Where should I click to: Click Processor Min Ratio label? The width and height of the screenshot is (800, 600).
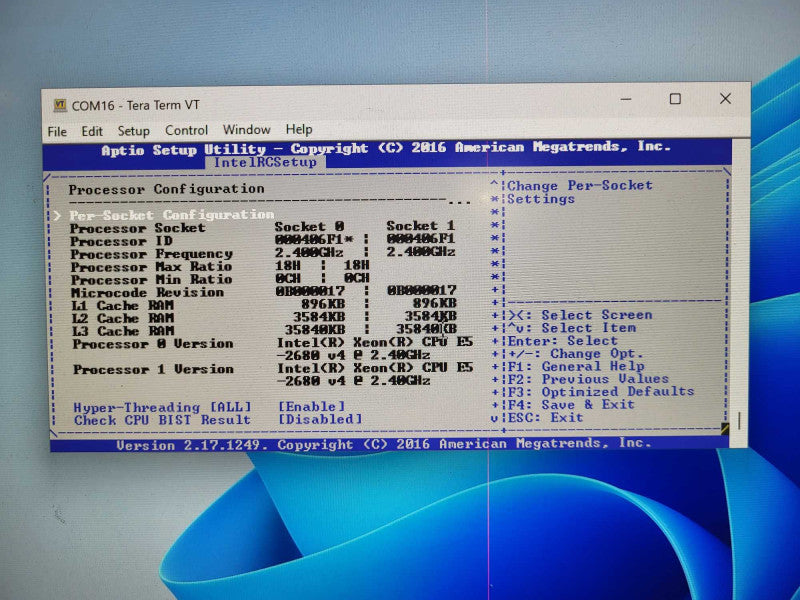[152, 280]
